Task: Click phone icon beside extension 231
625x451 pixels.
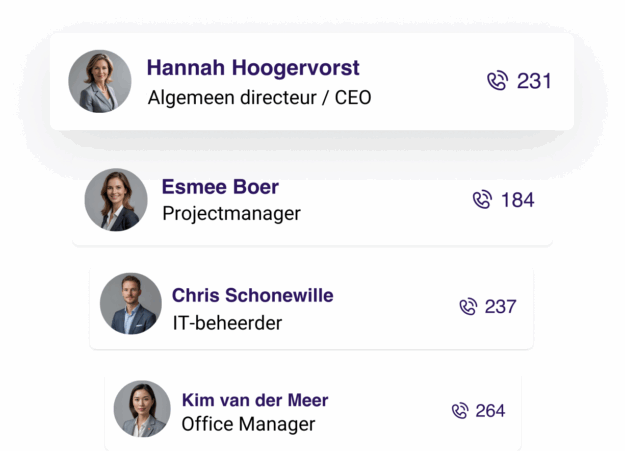Action: [497, 81]
